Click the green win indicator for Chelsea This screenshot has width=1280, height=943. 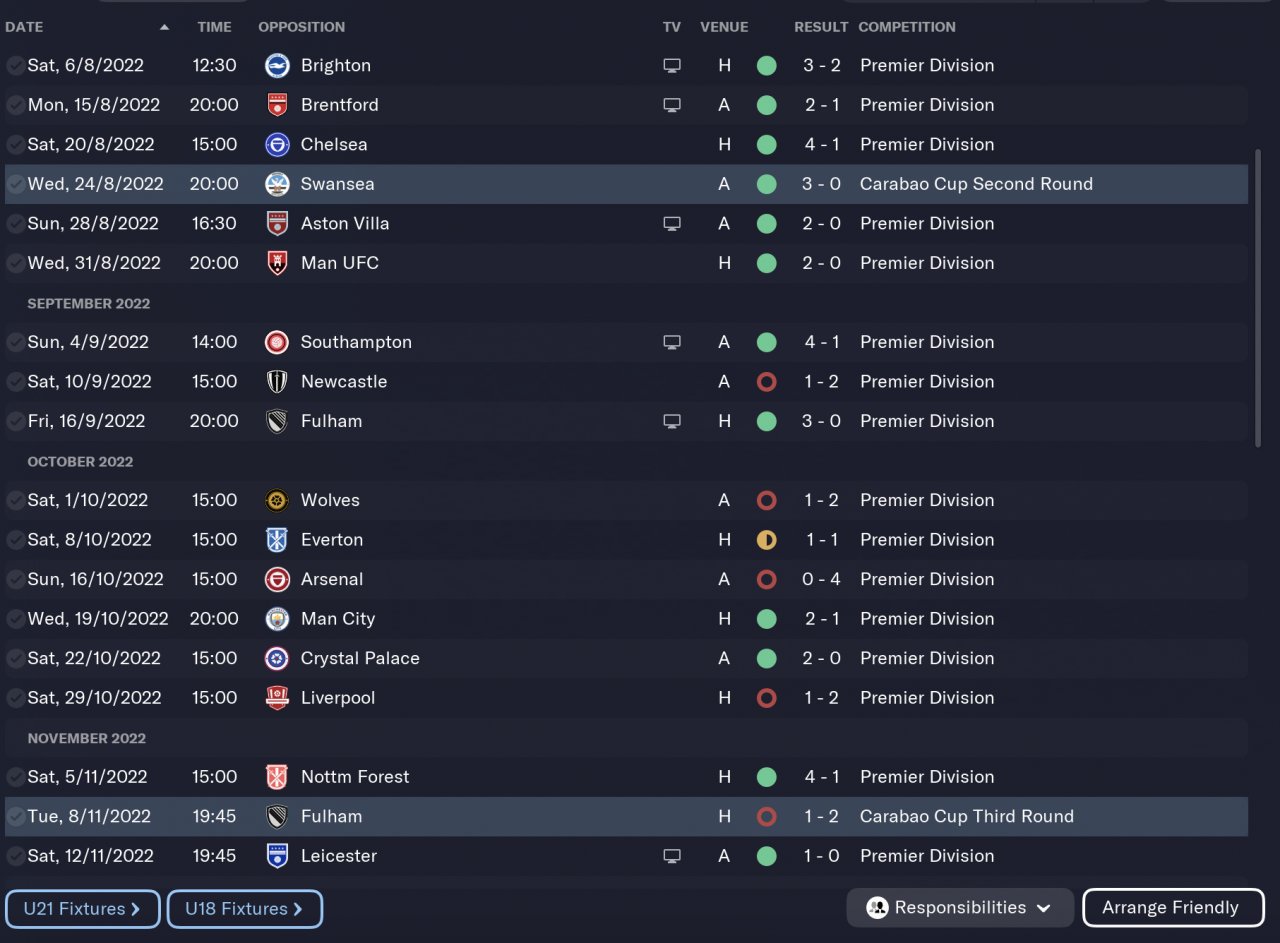click(766, 145)
